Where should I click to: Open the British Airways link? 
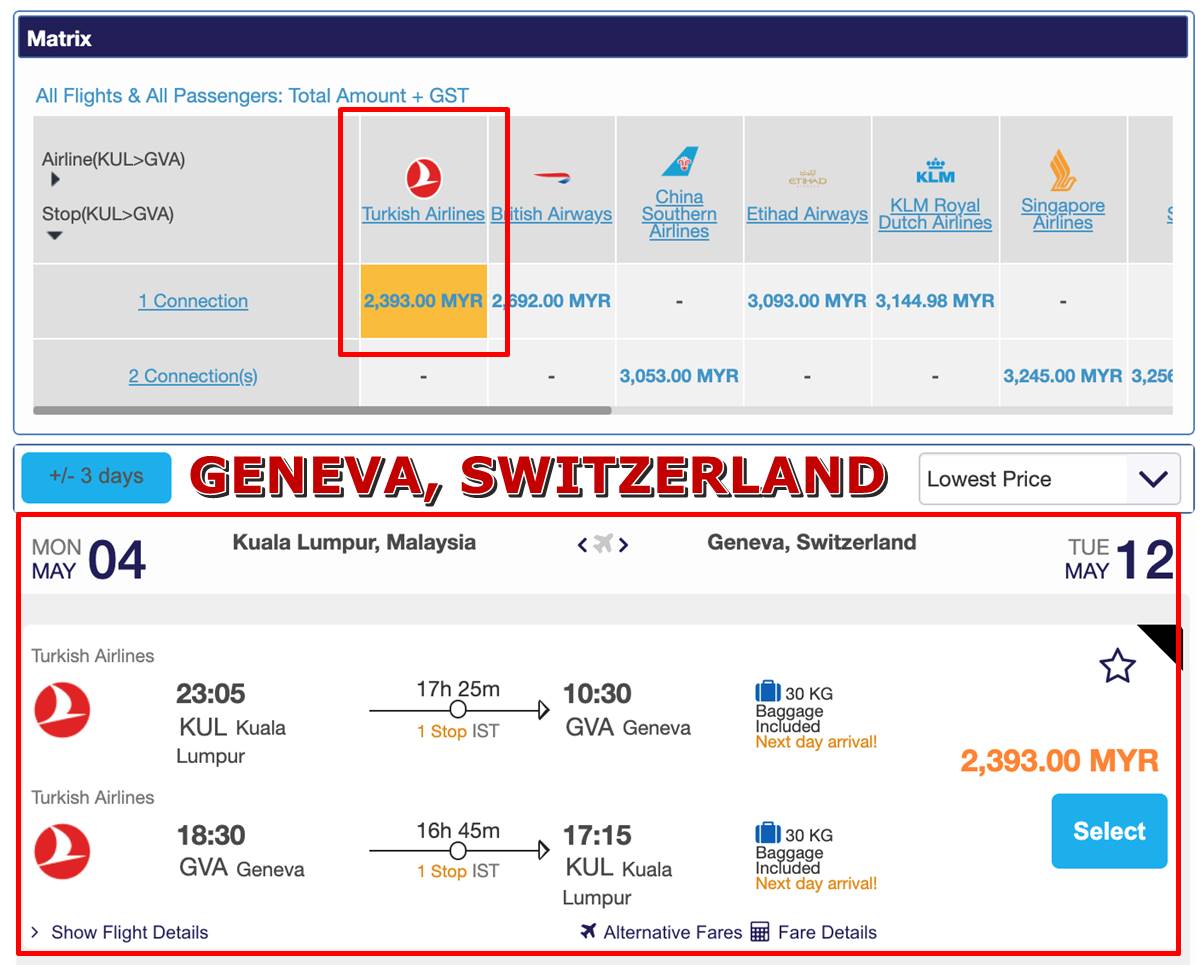click(551, 214)
